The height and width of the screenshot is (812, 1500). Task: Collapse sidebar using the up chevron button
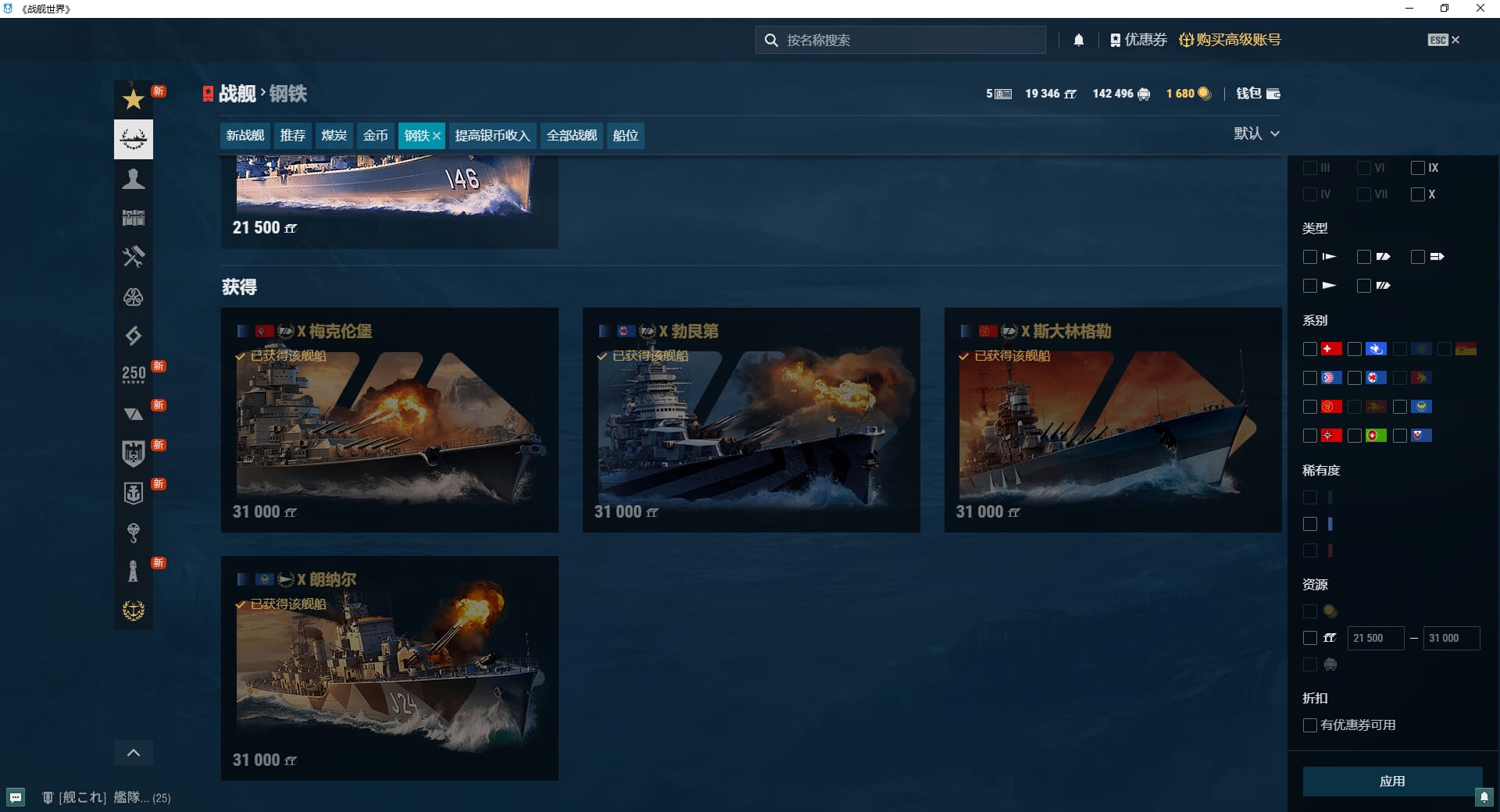[x=134, y=753]
